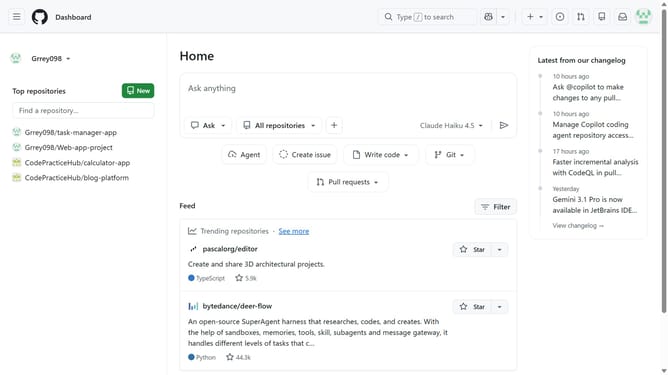Open Pull requests icon in header
The image size is (668, 375).
pos(581,17)
